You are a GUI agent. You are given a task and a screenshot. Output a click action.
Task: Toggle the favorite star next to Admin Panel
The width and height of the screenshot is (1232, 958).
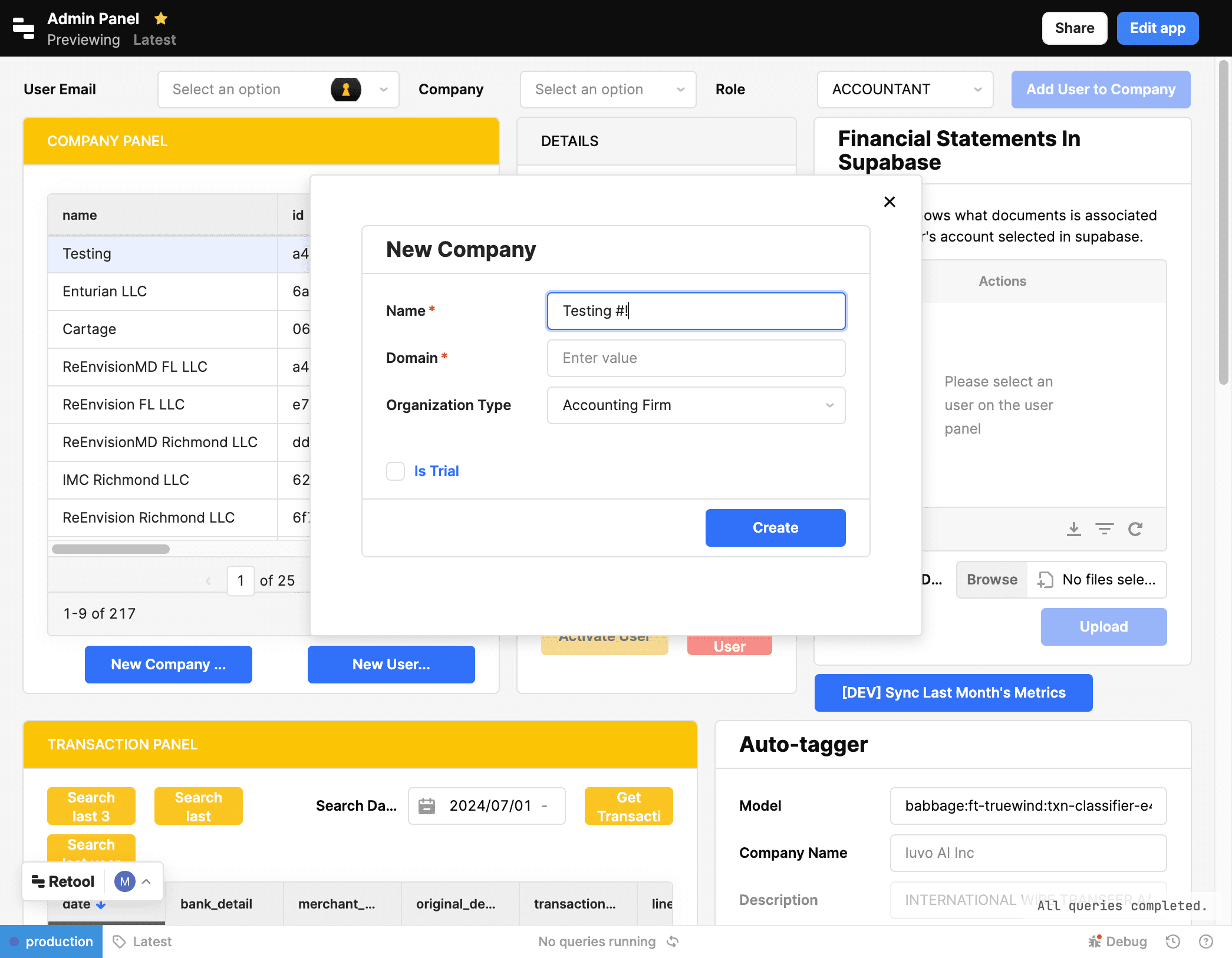click(161, 18)
